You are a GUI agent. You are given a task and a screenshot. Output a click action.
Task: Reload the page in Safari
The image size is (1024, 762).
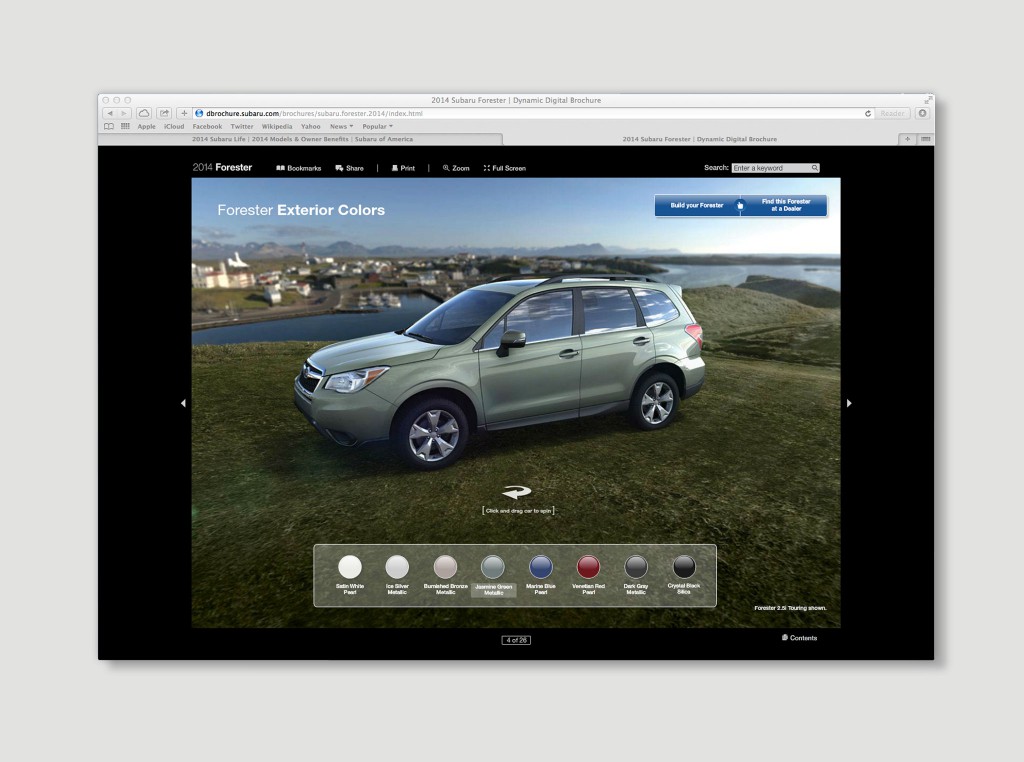point(868,114)
